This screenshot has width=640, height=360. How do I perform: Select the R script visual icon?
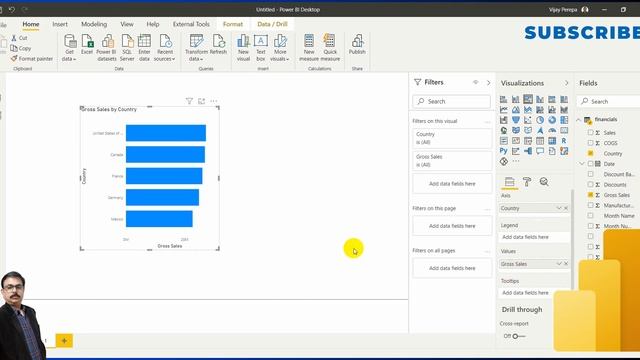(564, 141)
